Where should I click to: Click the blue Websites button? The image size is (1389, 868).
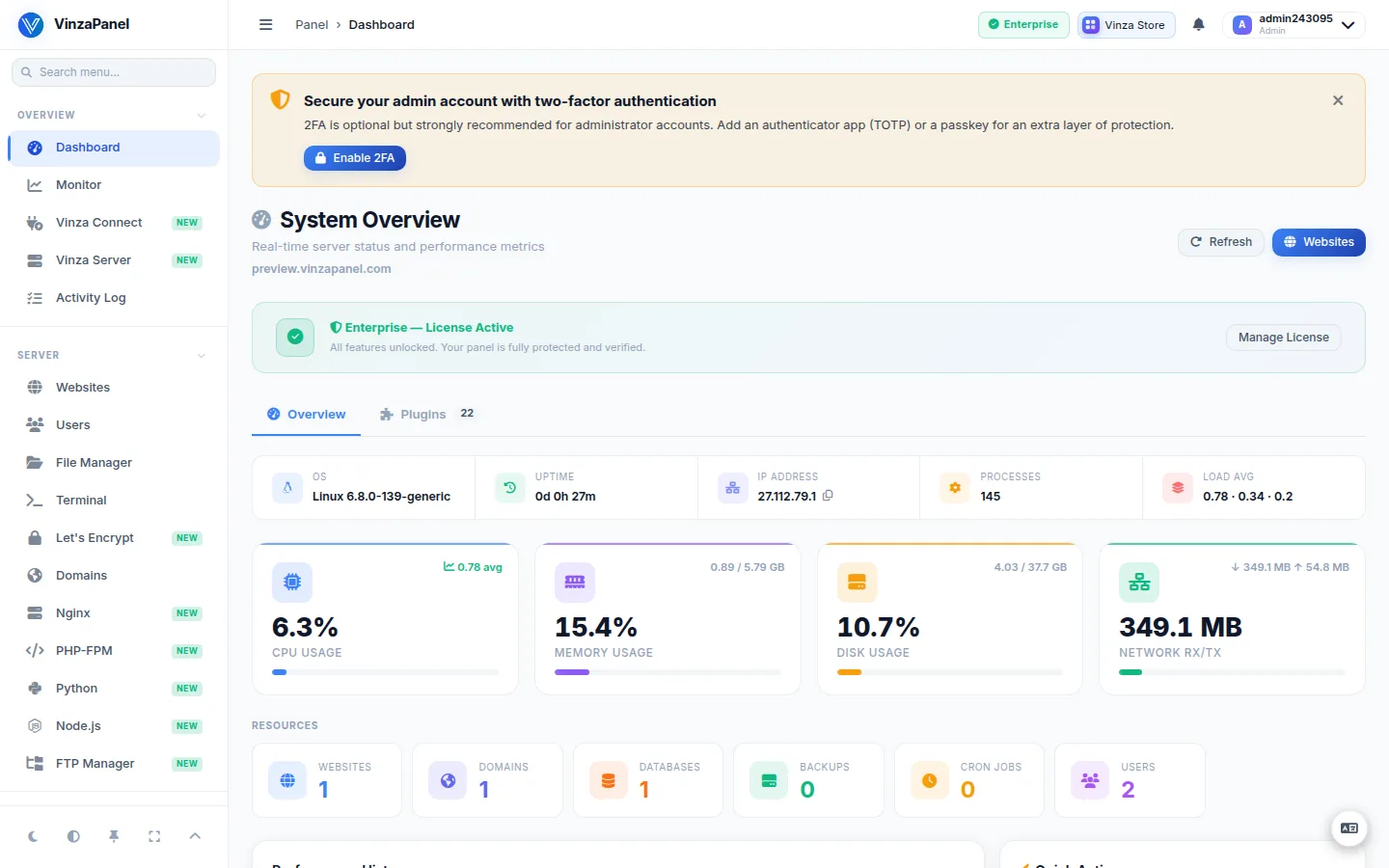point(1319,242)
